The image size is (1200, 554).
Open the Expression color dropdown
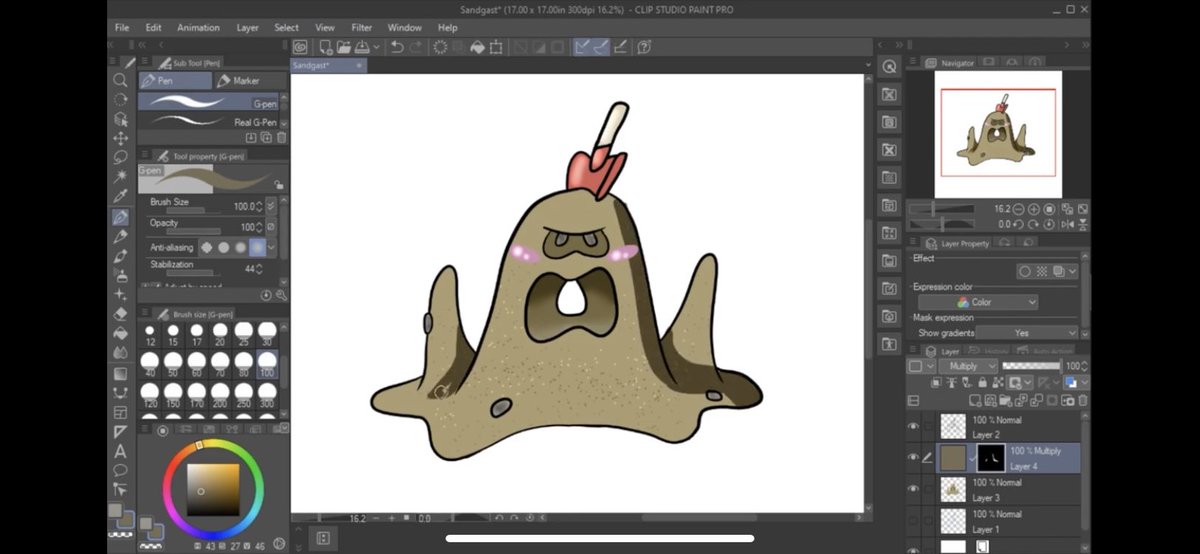(978, 302)
